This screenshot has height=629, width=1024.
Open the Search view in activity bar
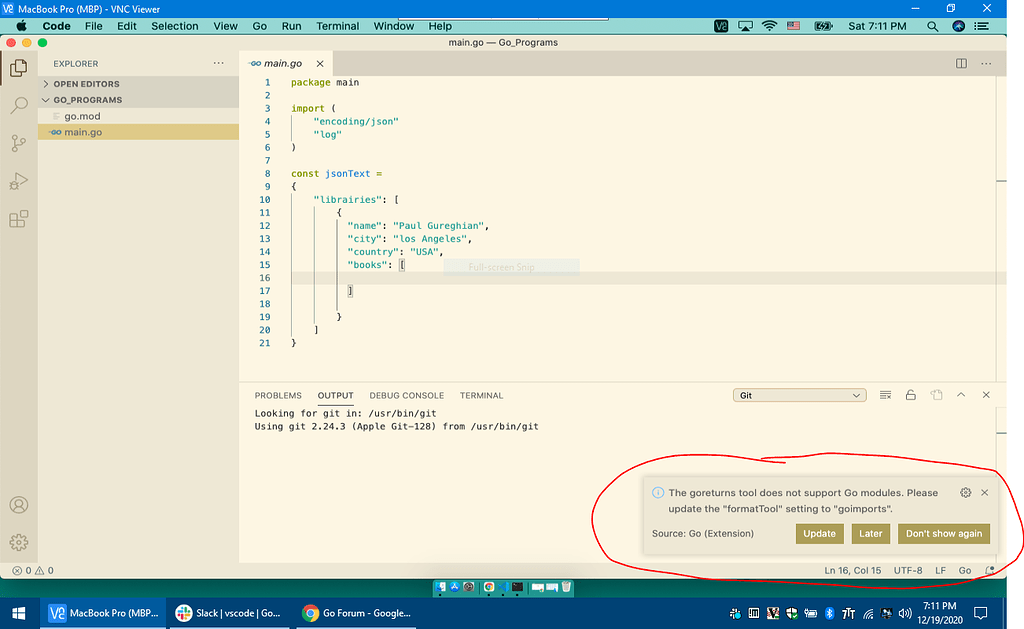coord(18,105)
